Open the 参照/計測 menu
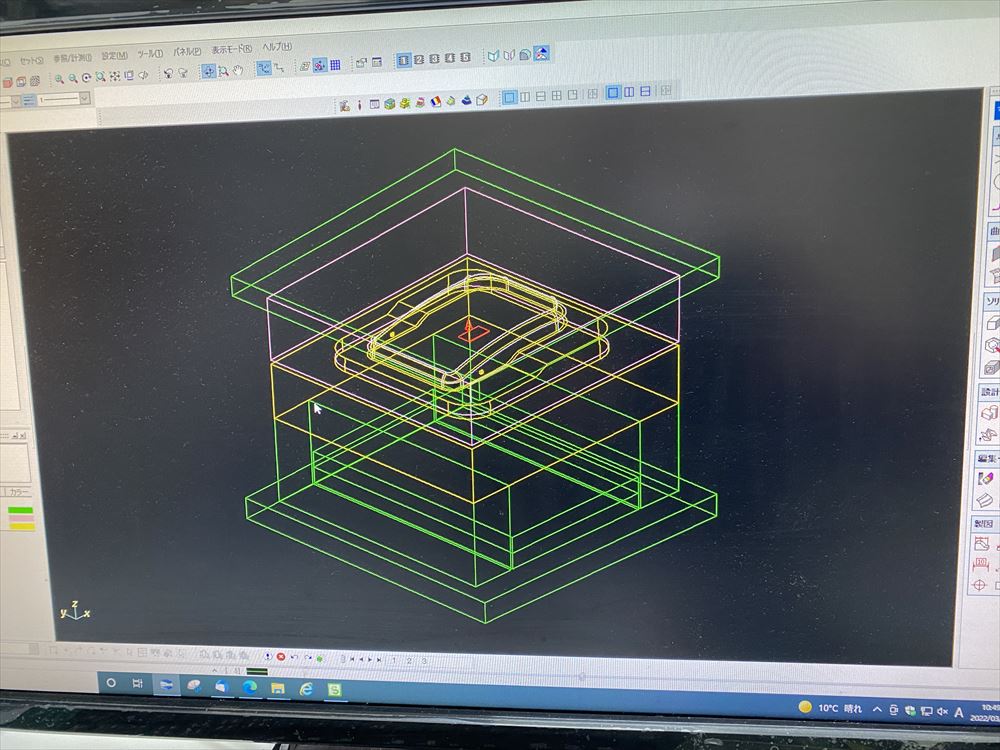The image size is (1000, 750). (72, 57)
